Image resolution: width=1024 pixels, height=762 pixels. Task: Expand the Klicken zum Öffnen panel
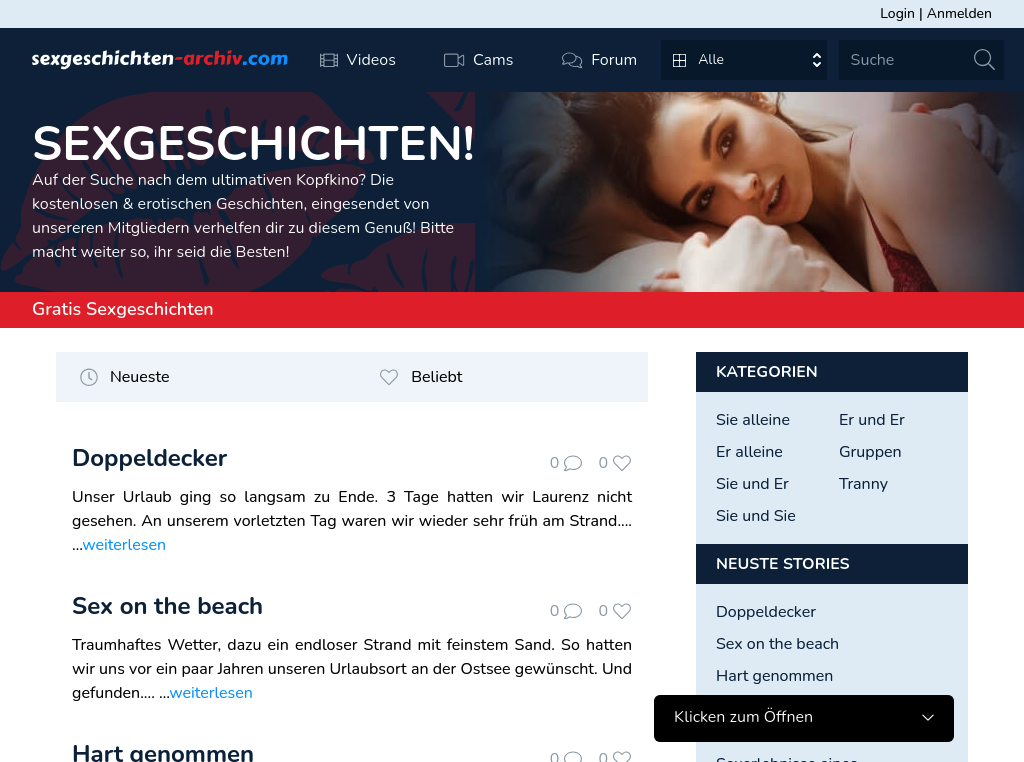803,718
